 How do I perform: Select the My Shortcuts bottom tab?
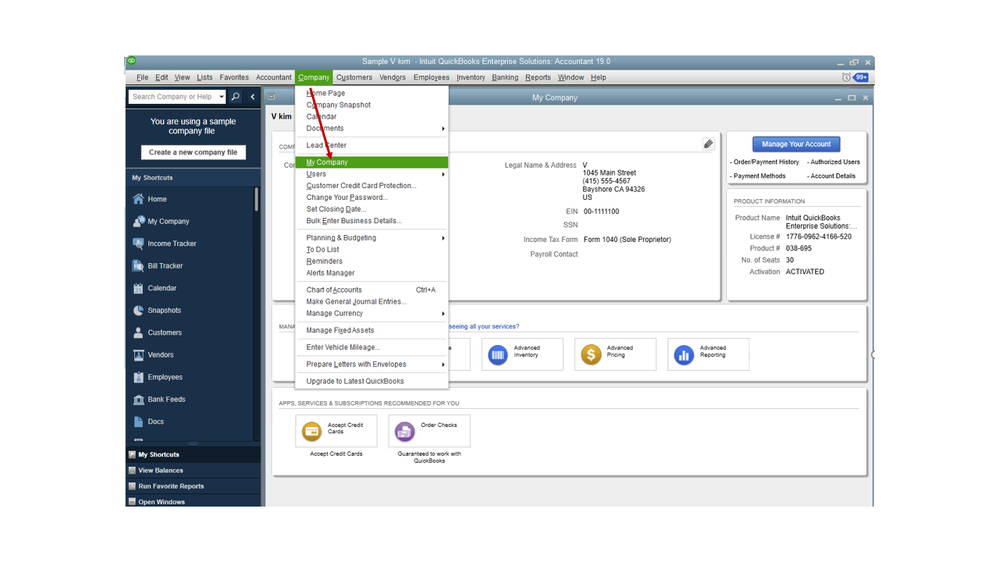click(193, 454)
